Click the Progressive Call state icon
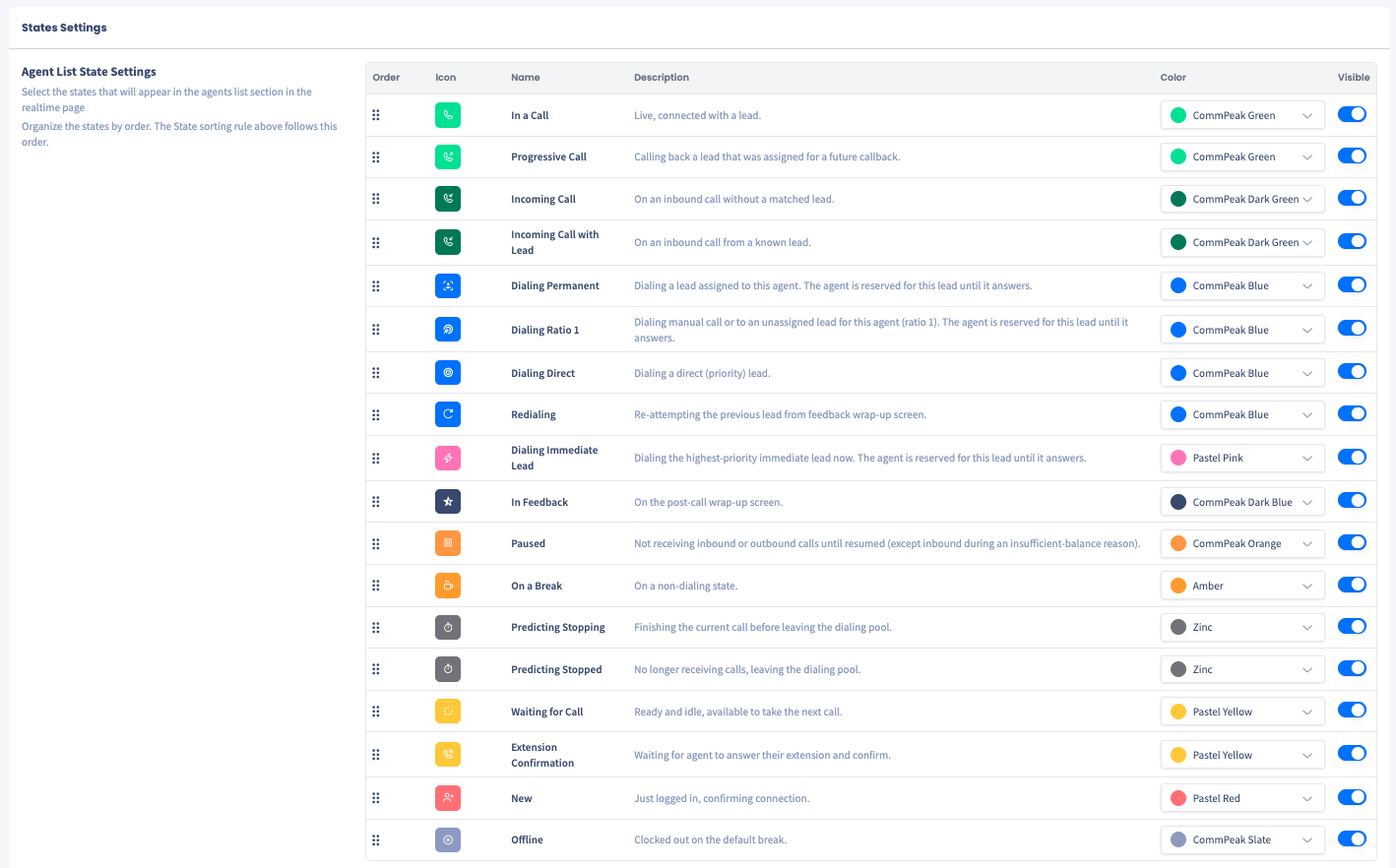The image size is (1396, 868). coord(448,156)
